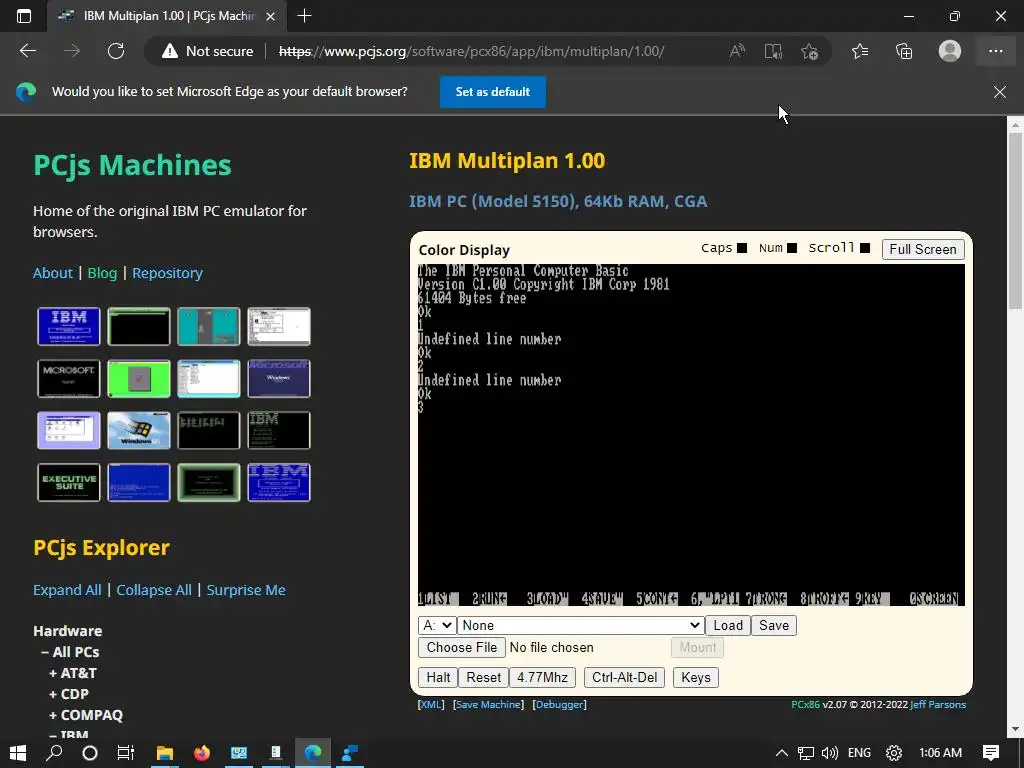Click the Surprise Me link

point(246,590)
